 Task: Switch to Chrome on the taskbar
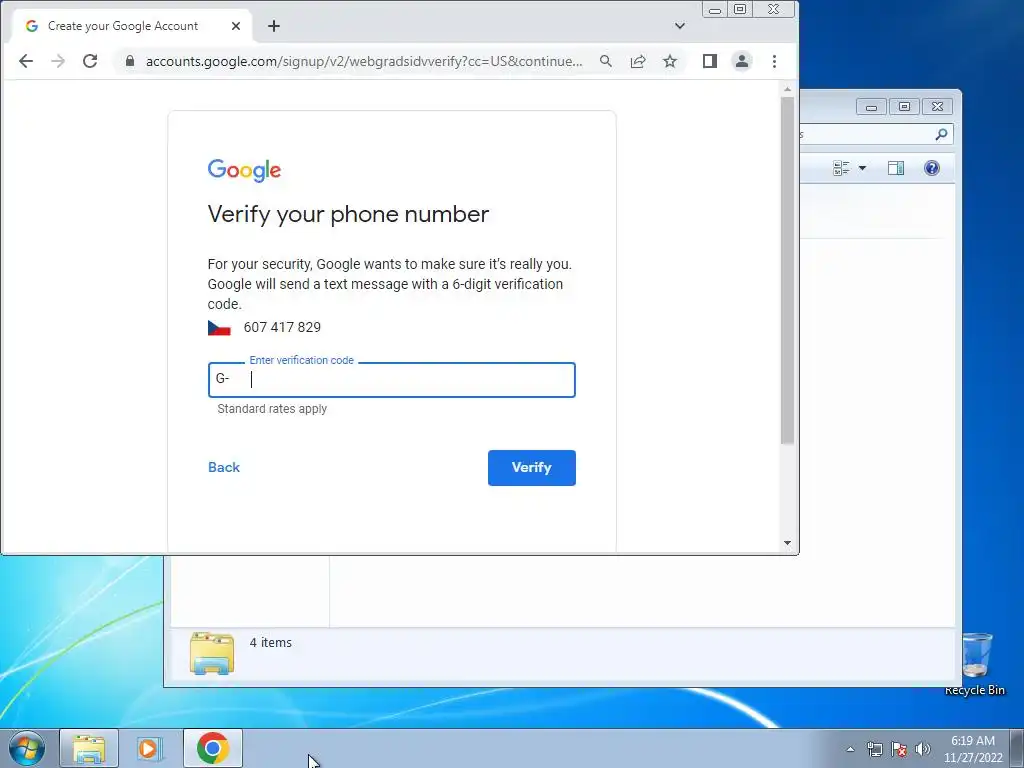pyautogui.click(x=213, y=748)
